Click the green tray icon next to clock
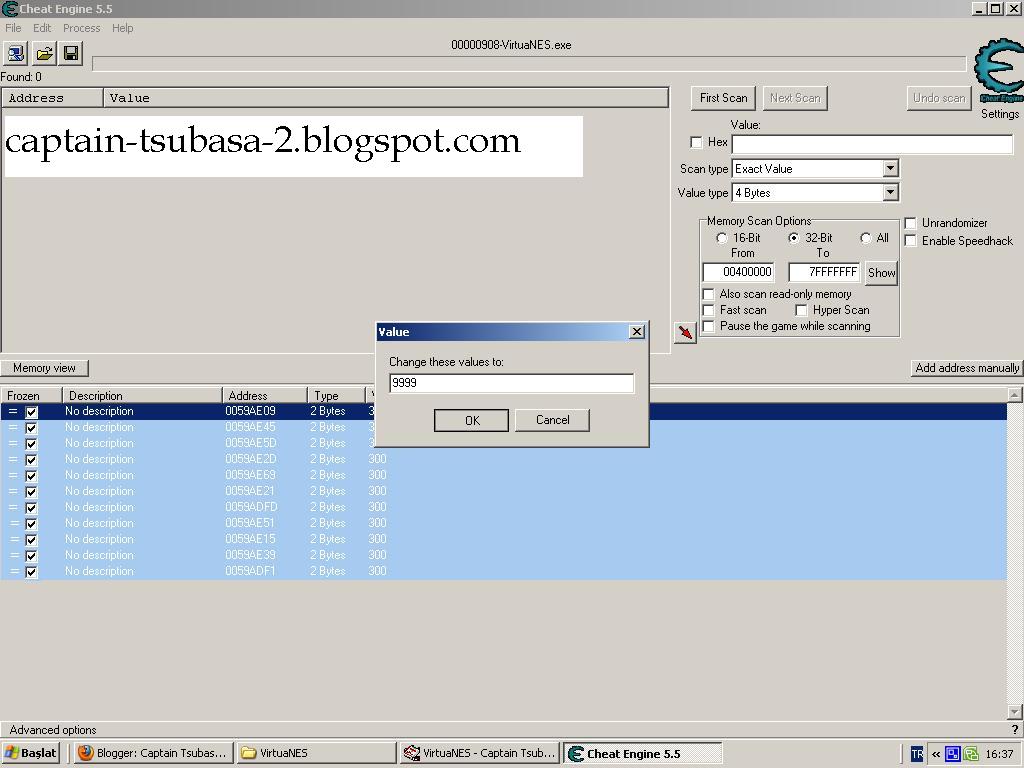This screenshot has height=768, width=1024. (x=971, y=754)
